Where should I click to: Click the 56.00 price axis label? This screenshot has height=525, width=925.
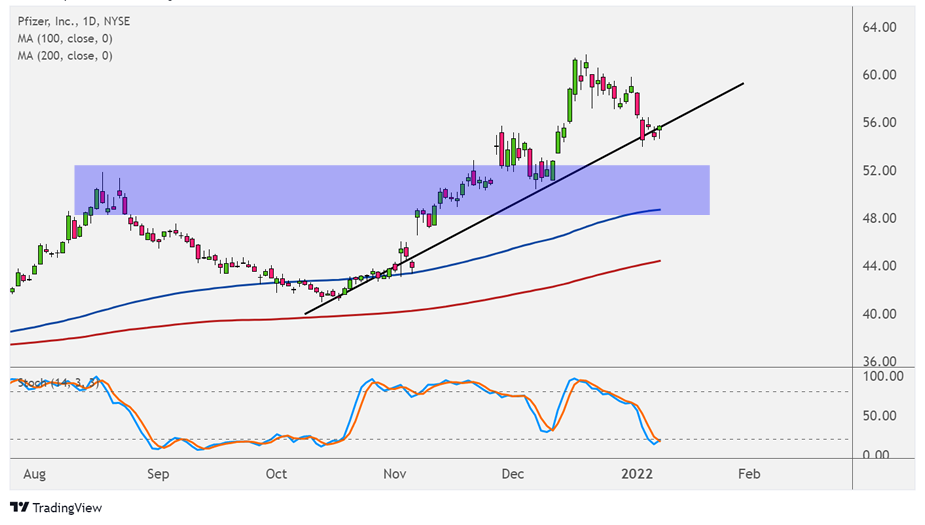[879, 123]
